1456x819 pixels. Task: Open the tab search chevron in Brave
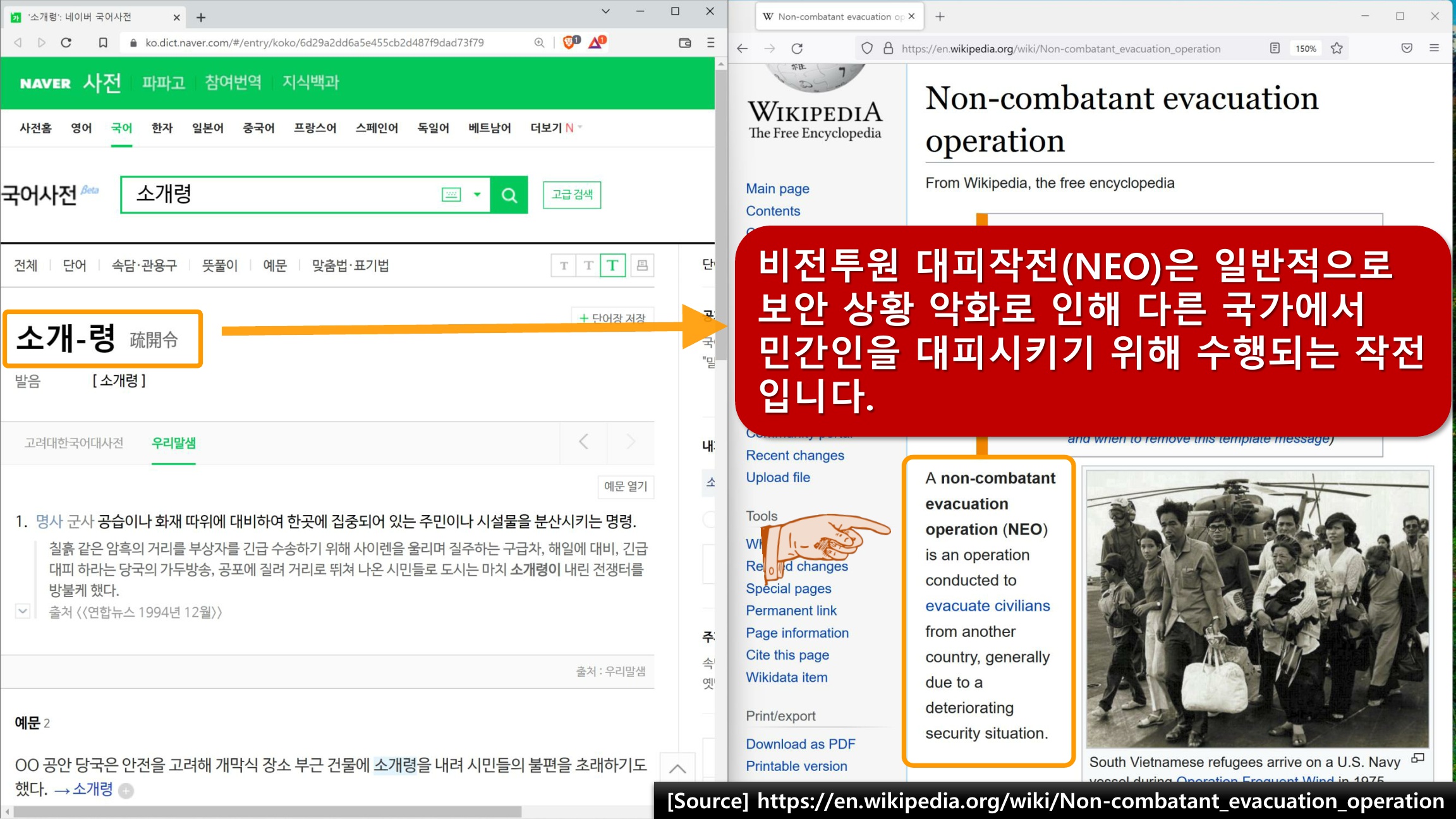click(605, 11)
